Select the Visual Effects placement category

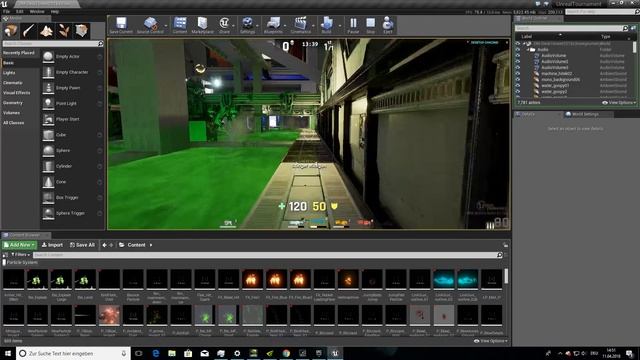click(x=17, y=93)
